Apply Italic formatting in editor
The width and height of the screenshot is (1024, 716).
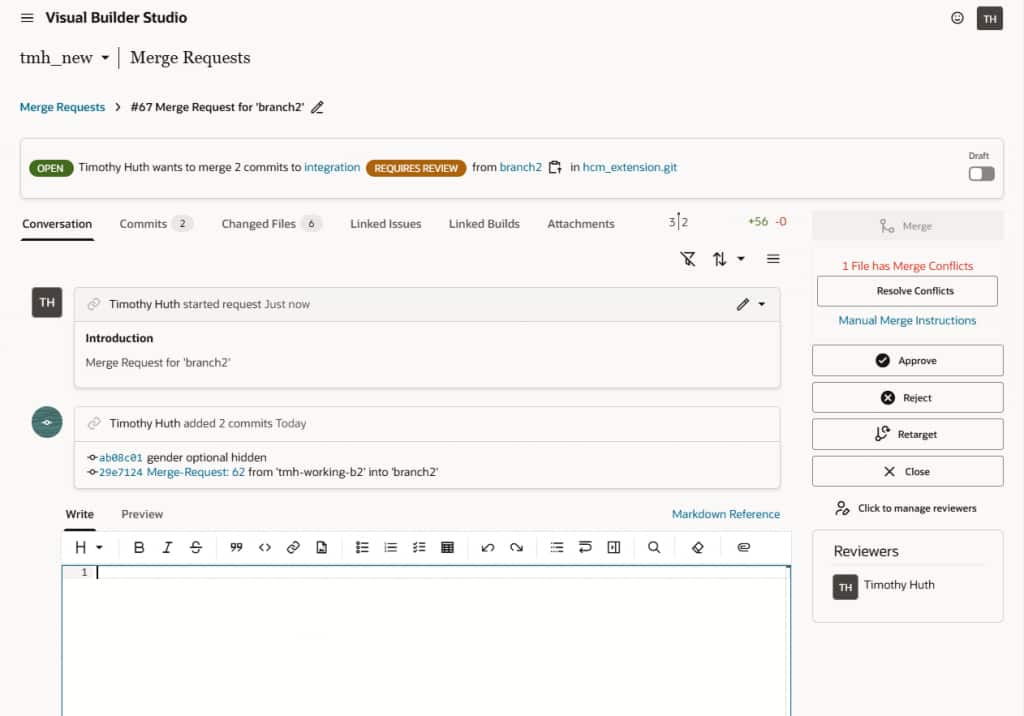coord(167,547)
